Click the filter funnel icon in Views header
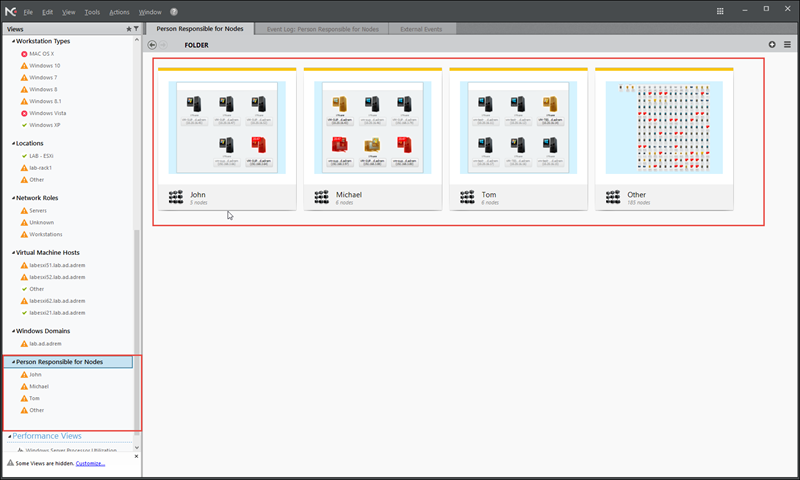 [136, 29]
